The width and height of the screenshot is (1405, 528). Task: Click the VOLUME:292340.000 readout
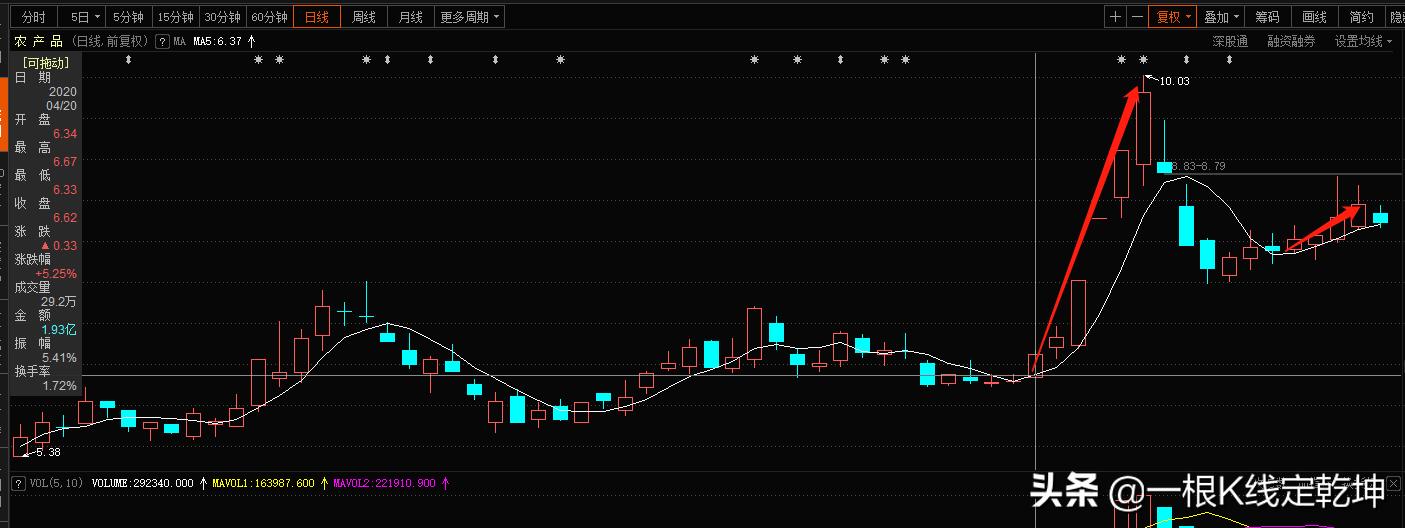(143, 482)
